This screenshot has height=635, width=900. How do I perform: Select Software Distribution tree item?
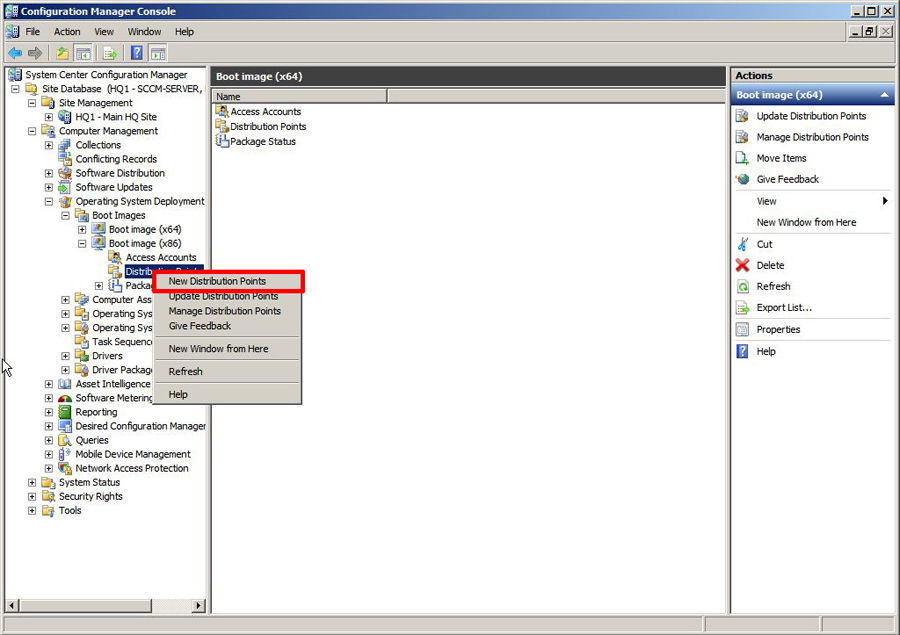click(120, 173)
